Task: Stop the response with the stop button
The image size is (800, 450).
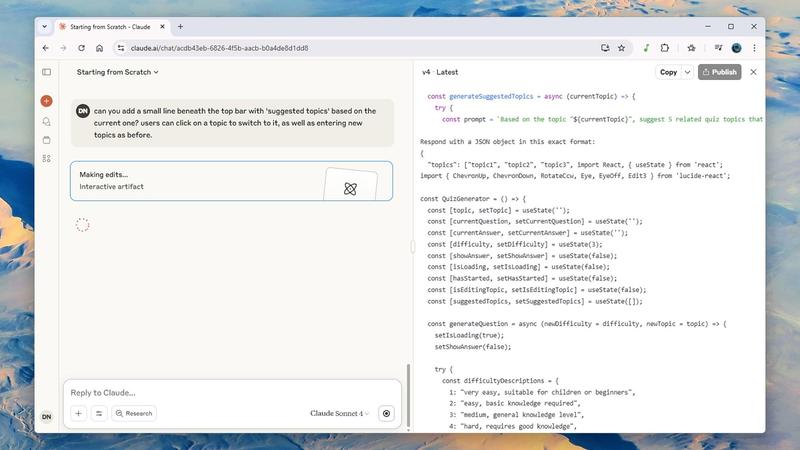Action: tap(387, 413)
